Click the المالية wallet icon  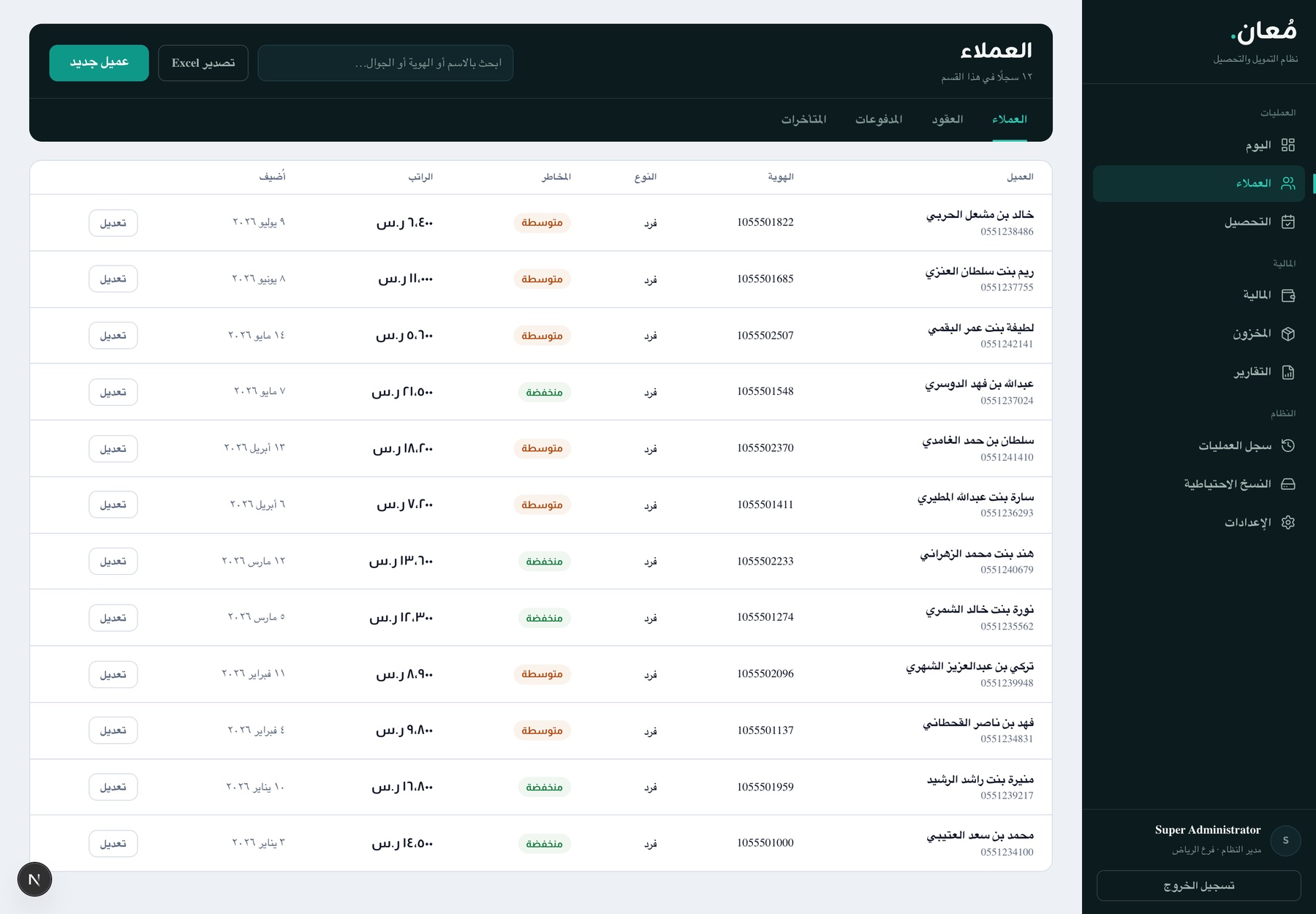point(1288,295)
